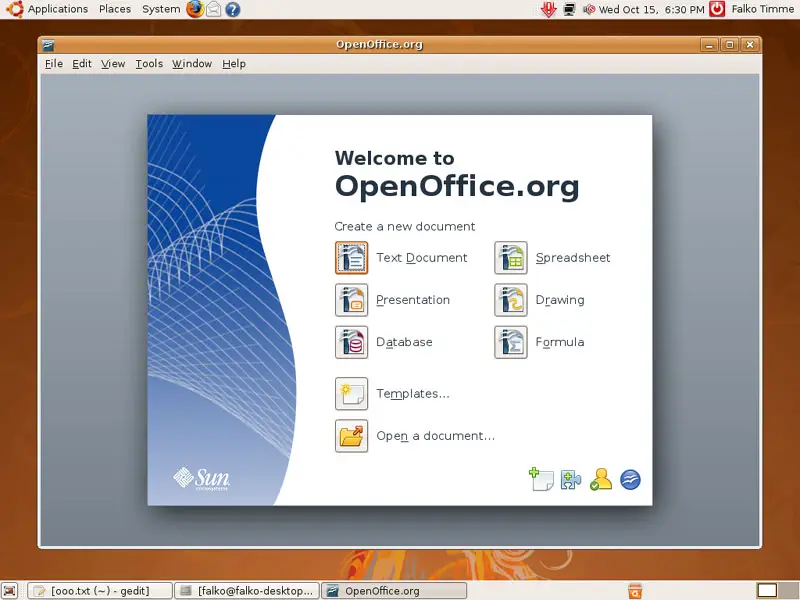This screenshot has width=800, height=600.
Task: Click the Open a document... label
Action: (x=435, y=436)
